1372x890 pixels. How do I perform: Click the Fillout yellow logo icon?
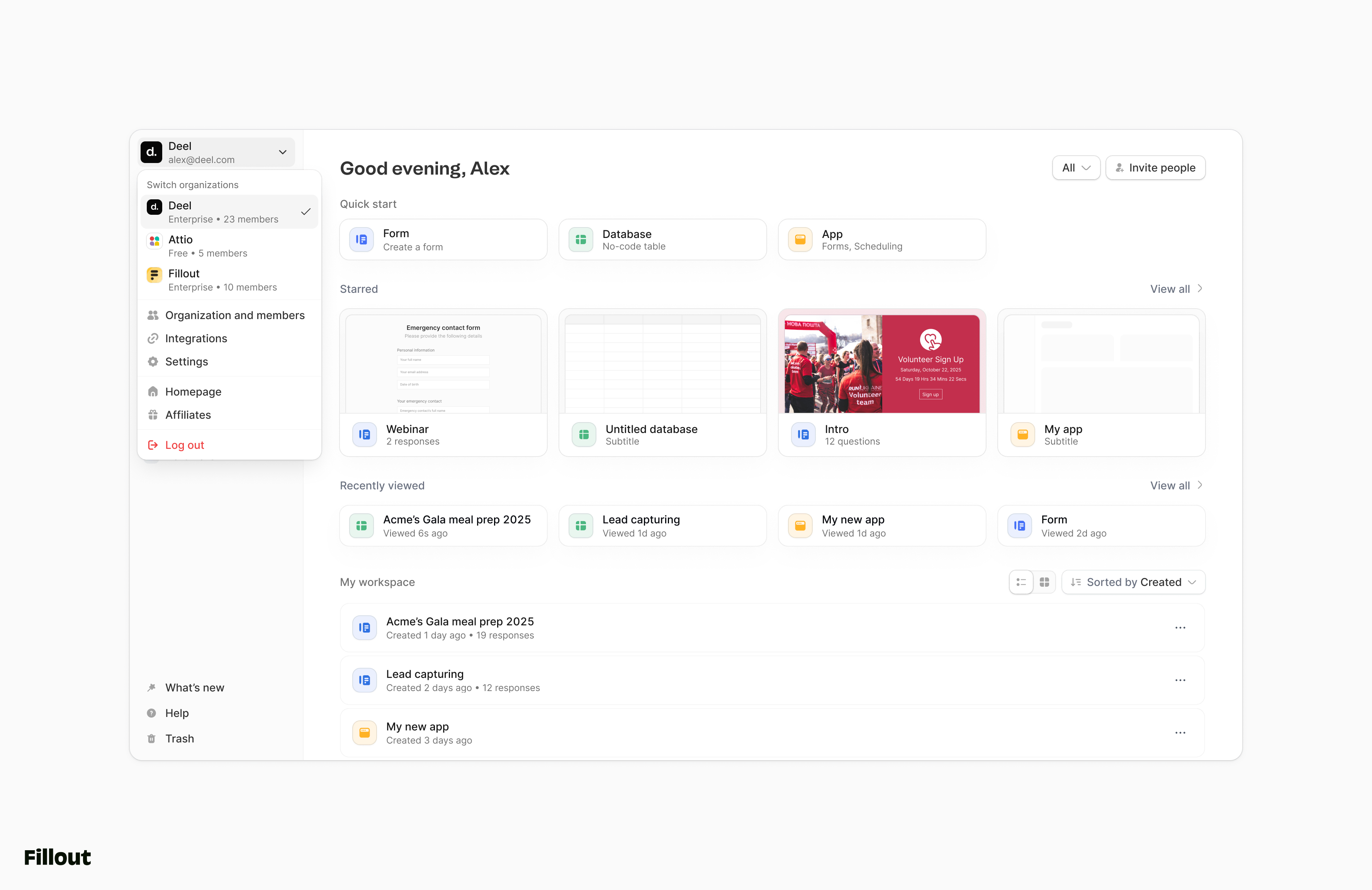(x=154, y=275)
